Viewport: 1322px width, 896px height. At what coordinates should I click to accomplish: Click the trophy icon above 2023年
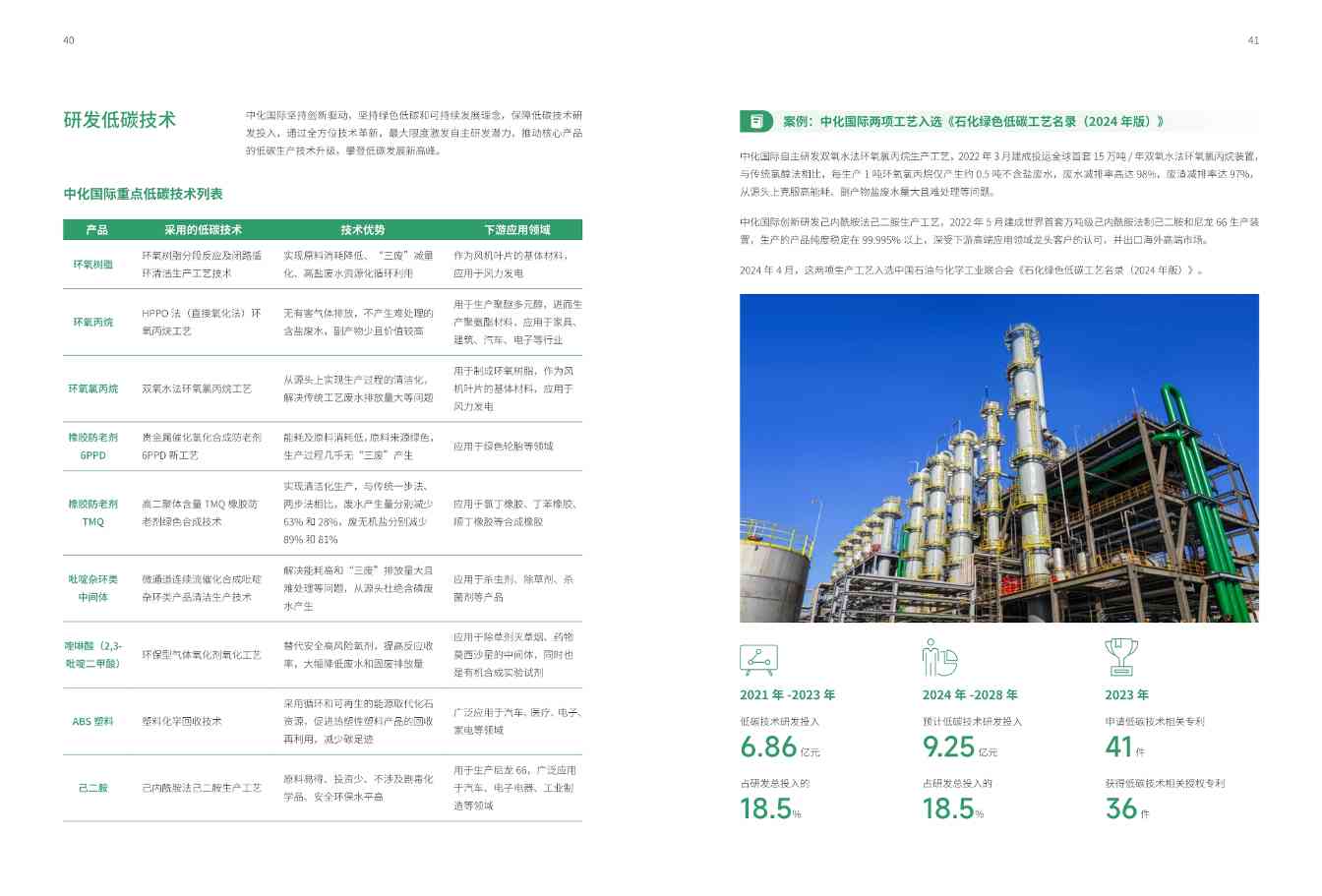coord(1121,657)
